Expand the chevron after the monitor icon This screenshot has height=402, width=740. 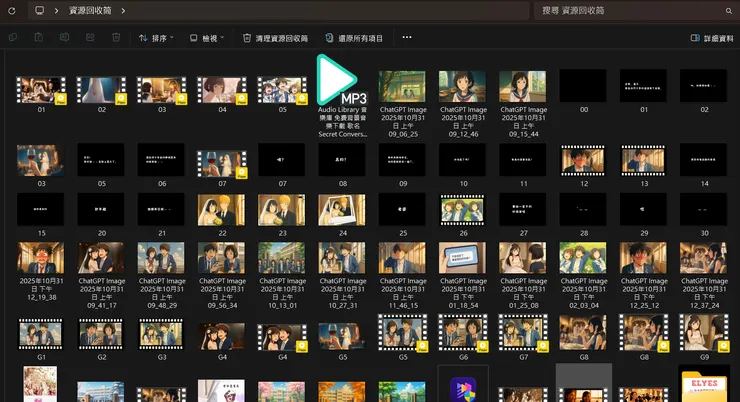tap(56, 10)
